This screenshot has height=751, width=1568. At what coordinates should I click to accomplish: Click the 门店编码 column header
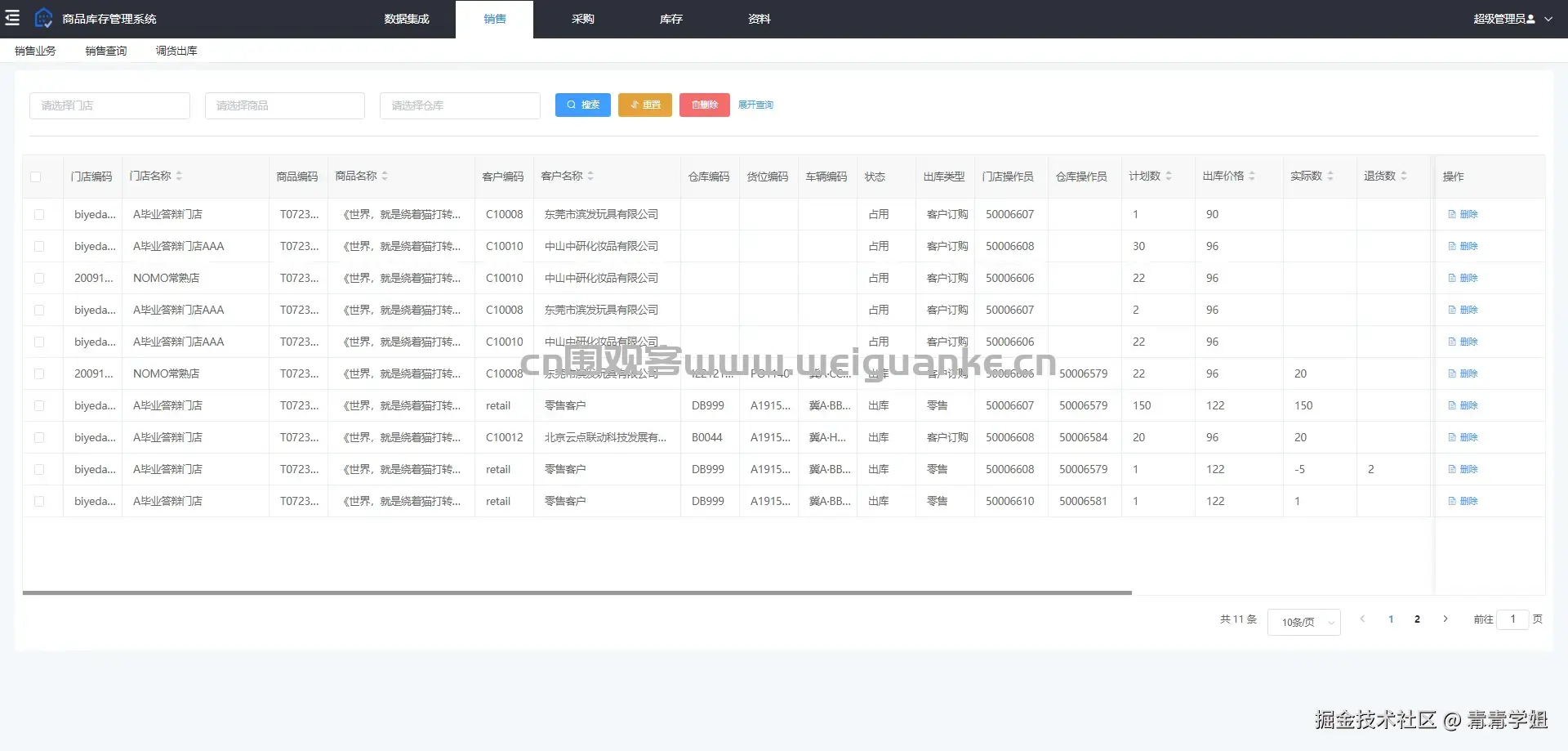click(91, 177)
